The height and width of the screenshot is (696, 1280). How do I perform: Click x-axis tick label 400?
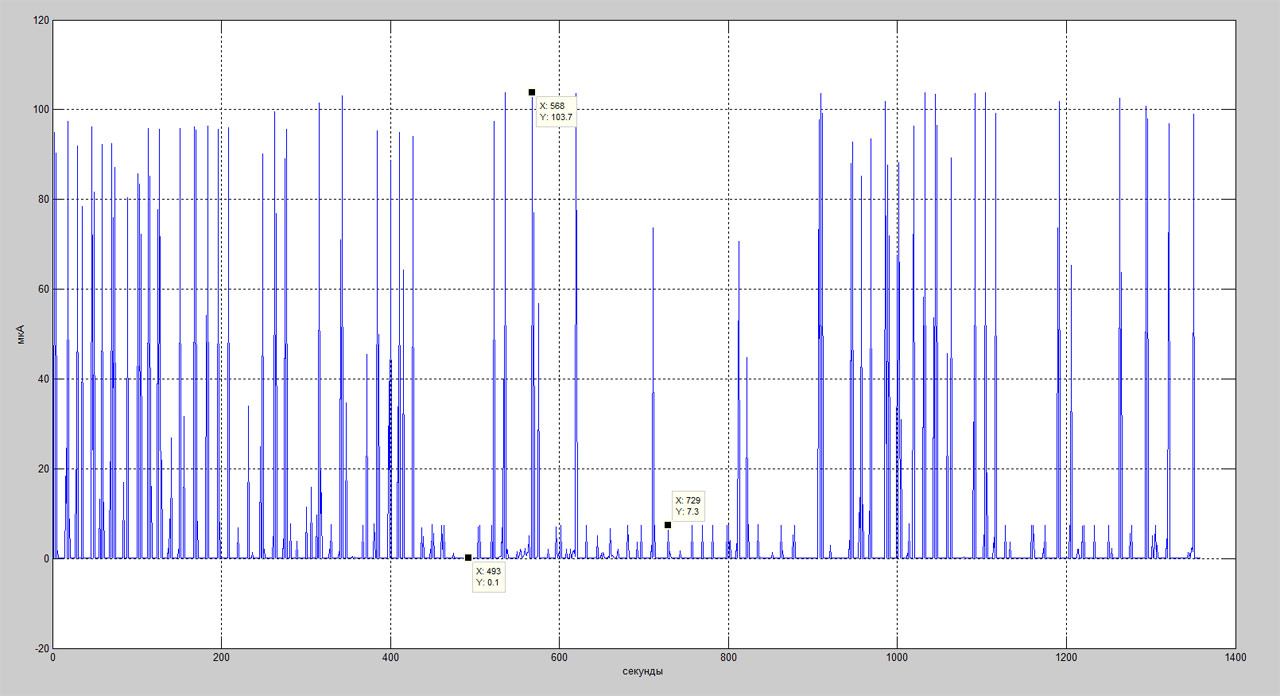click(x=390, y=658)
